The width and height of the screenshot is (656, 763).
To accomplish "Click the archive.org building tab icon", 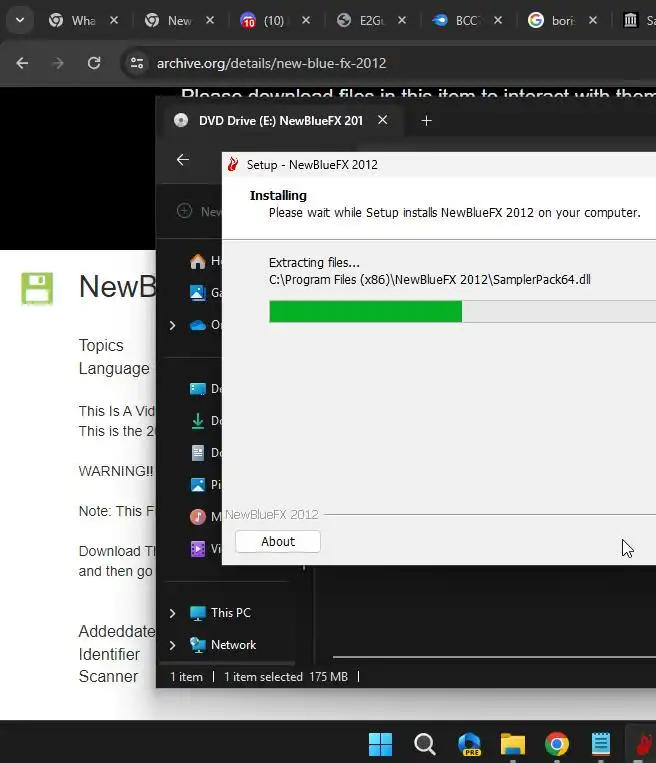I will 631,20.
